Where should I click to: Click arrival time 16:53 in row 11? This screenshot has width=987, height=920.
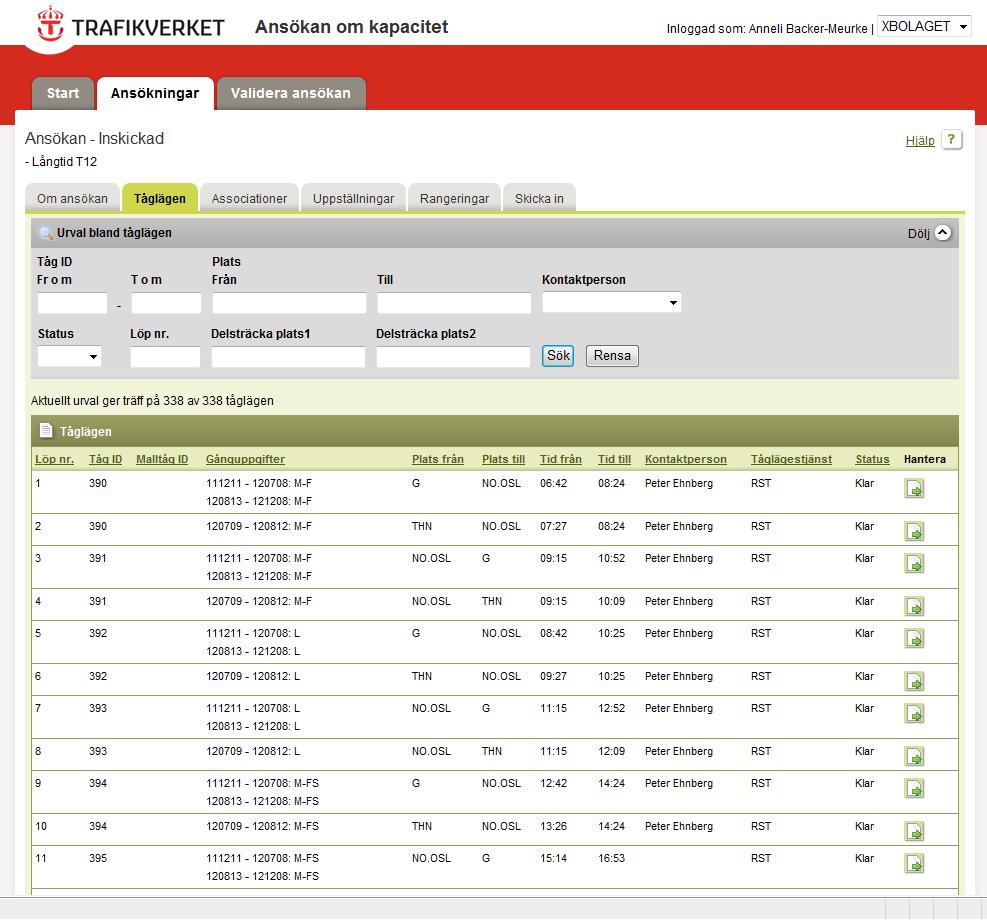pyautogui.click(x=611, y=858)
